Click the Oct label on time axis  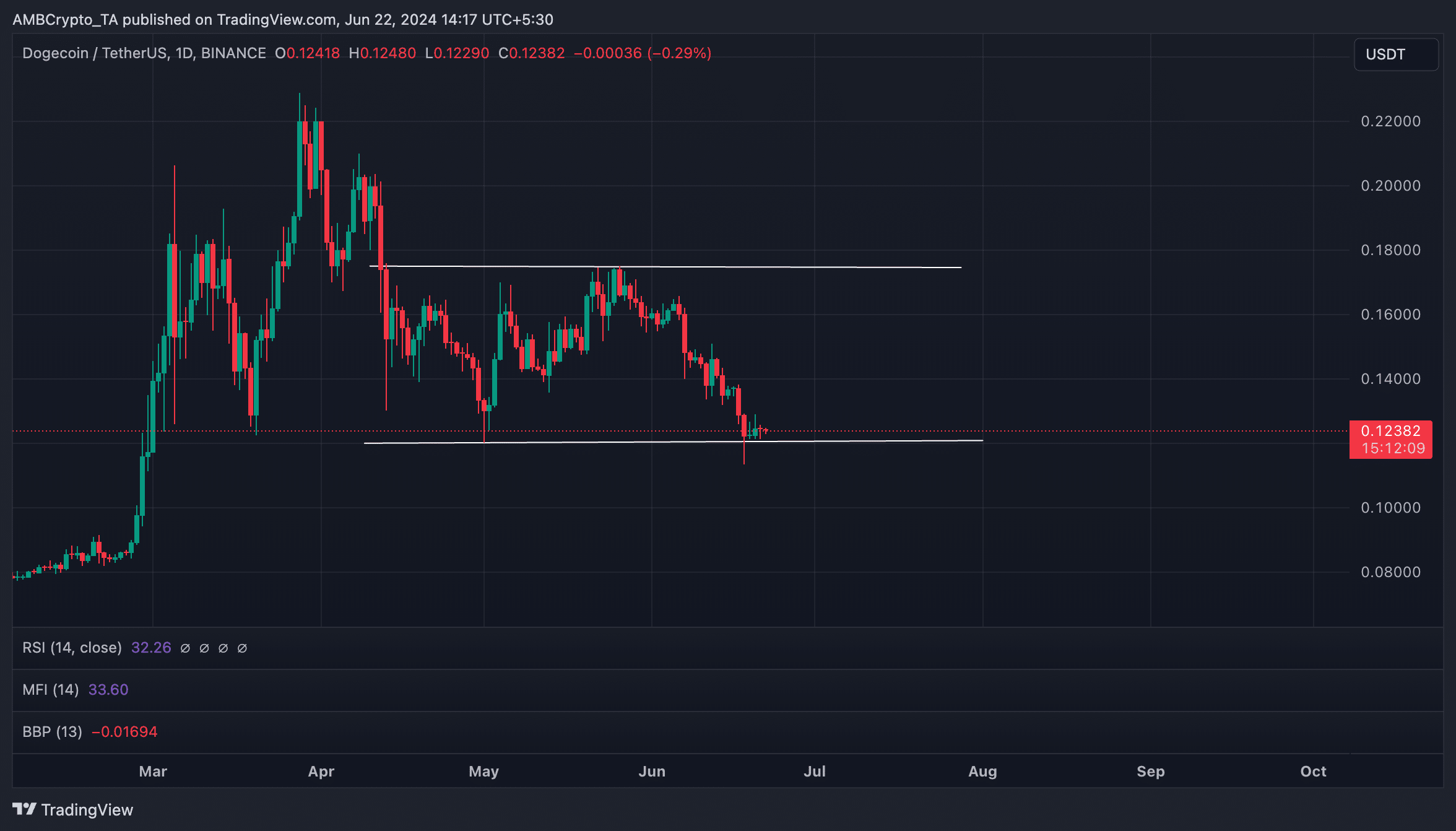click(1313, 772)
